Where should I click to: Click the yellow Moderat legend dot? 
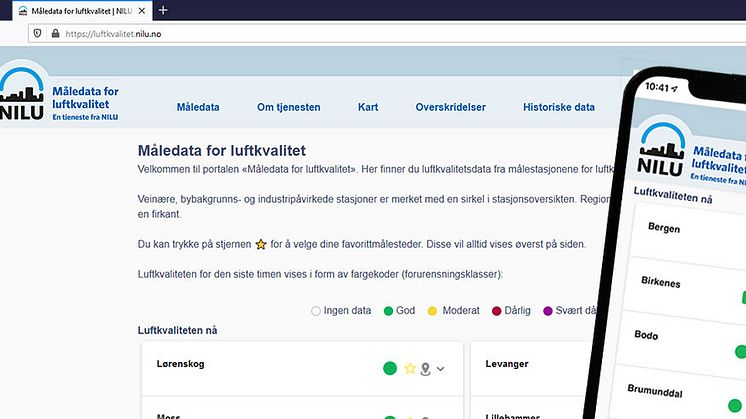[x=432, y=311]
